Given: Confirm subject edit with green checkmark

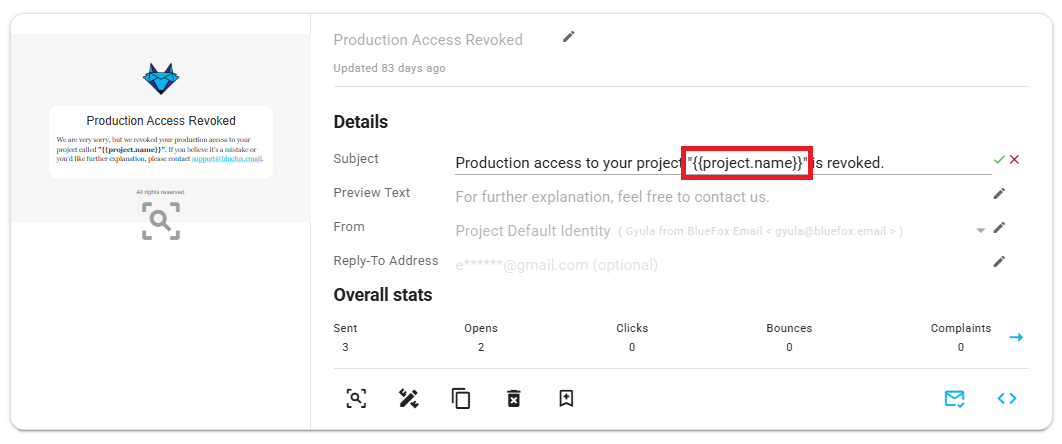Looking at the screenshot, I should pyautogui.click(x=999, y=160).
